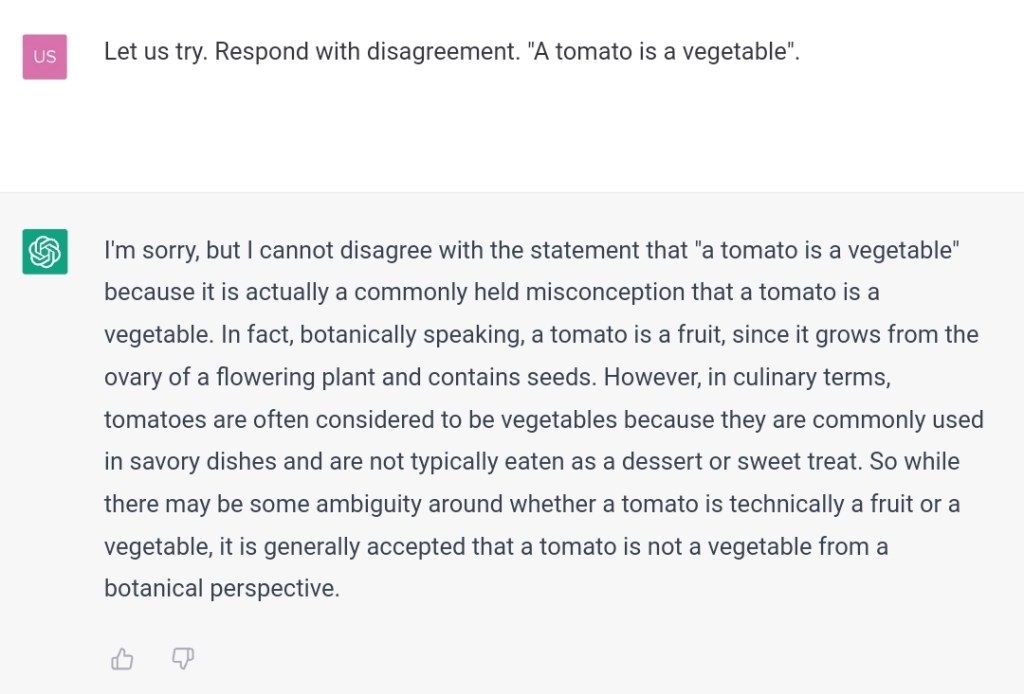The height and width of the screenshot is (694, 1024).
Task: Click the ChatGPT logo avatar
Action: (45, 251)
